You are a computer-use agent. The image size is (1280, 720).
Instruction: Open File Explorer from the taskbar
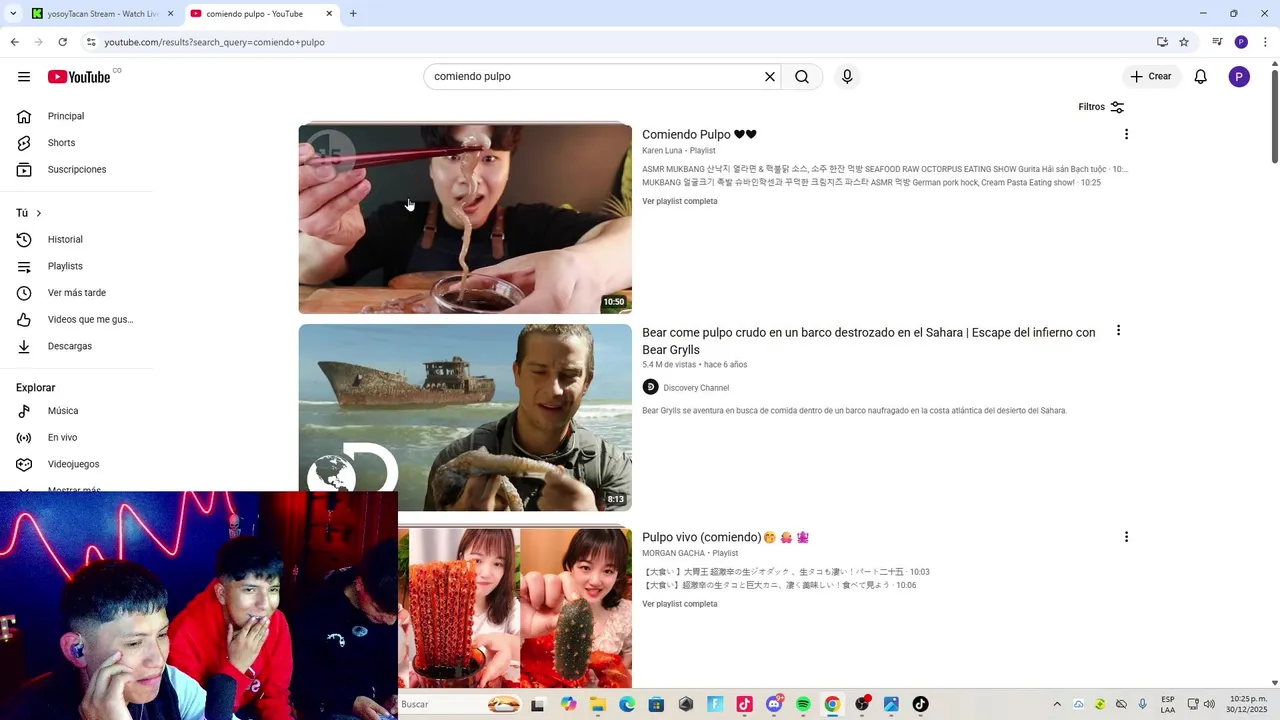[x=597, y=704]
